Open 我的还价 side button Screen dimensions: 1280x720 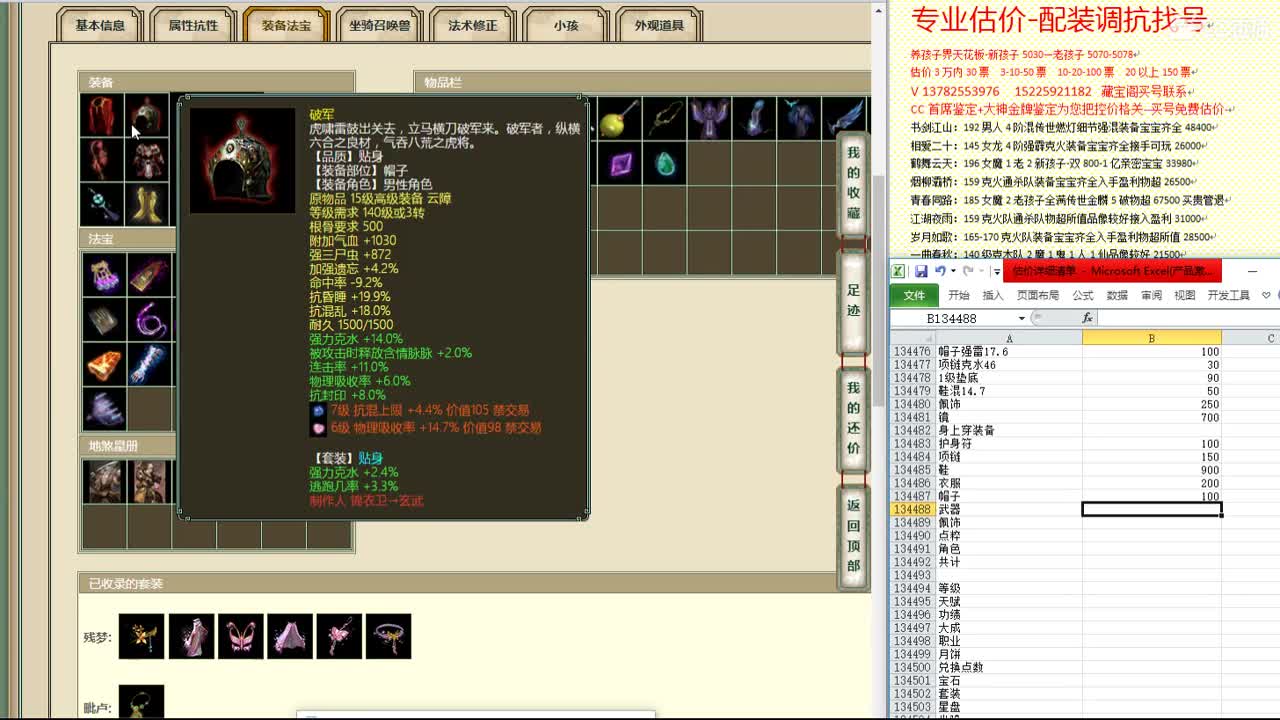pos(853,418)
